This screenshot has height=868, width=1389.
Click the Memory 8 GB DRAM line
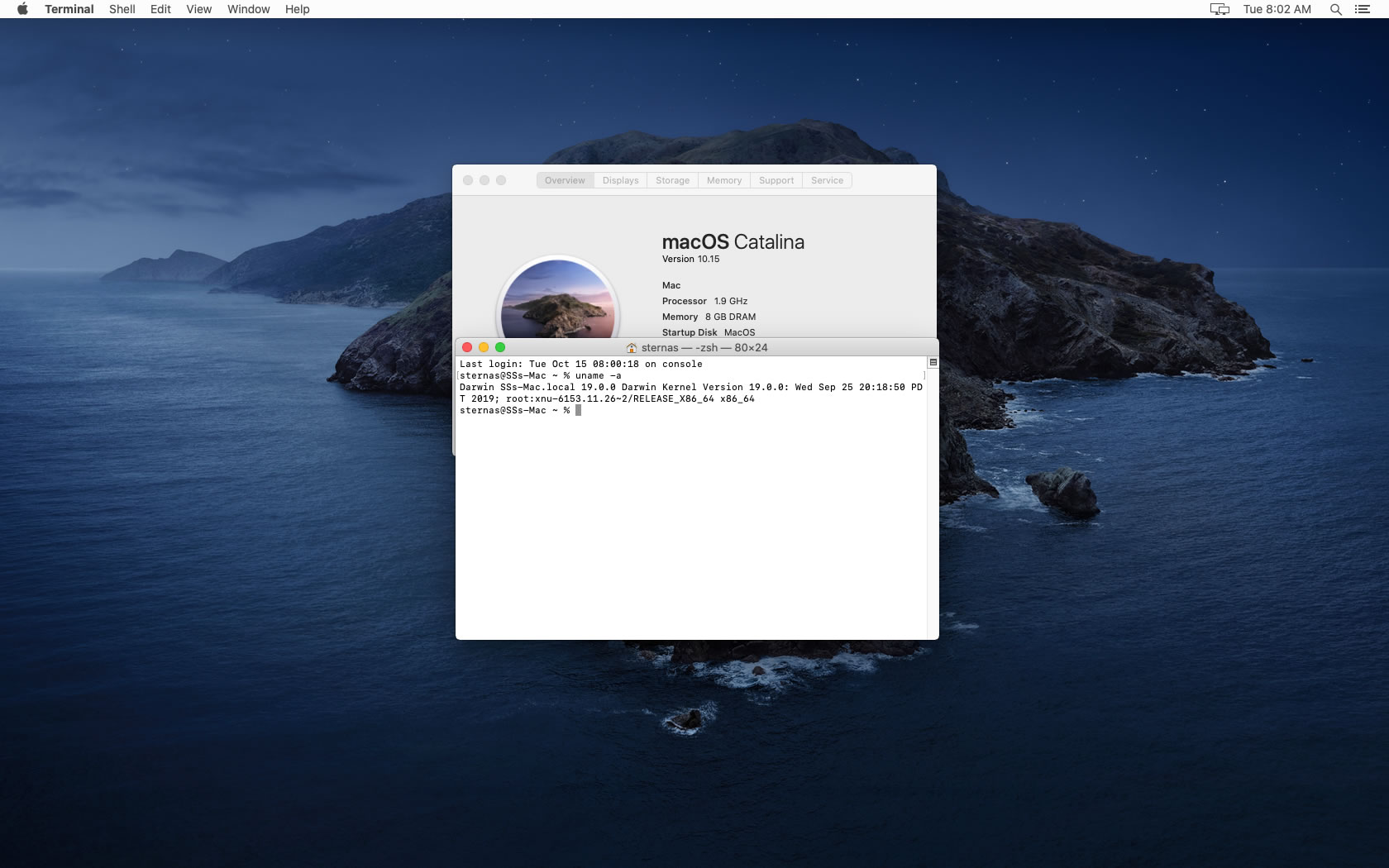[x=709, y=317]
